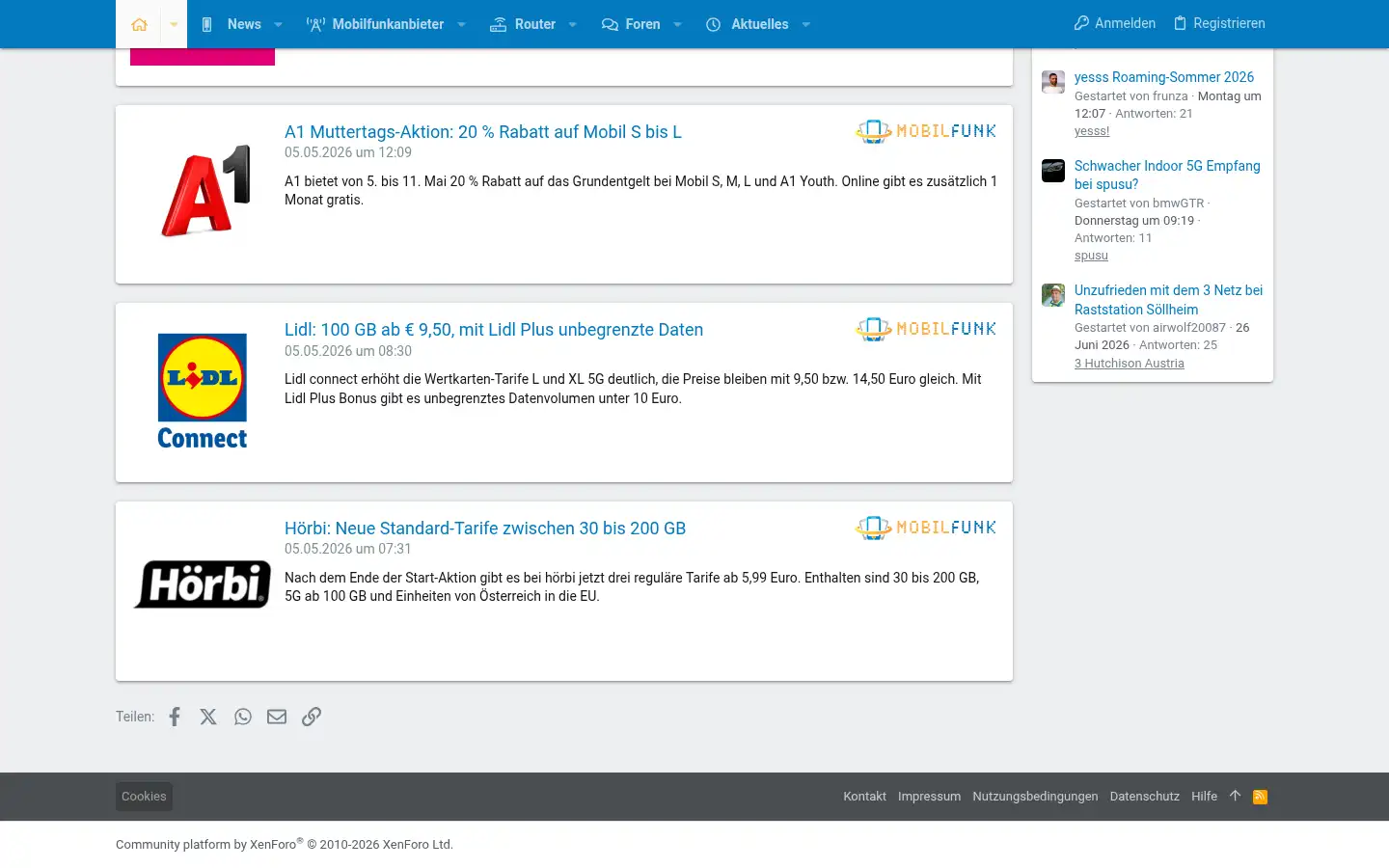Image resolution: width=1389 pixels, height=868 pixels.
Task: Open the RSS feed icon
Action: (1260, 797)
